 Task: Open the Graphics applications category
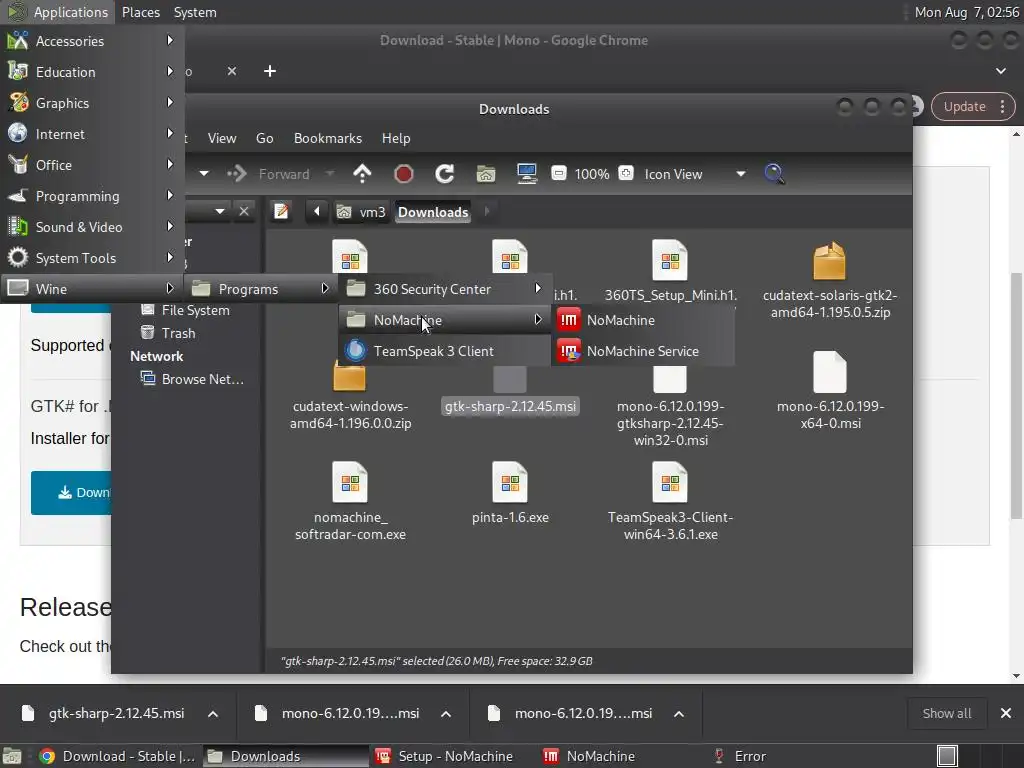(x=92, y=103)
